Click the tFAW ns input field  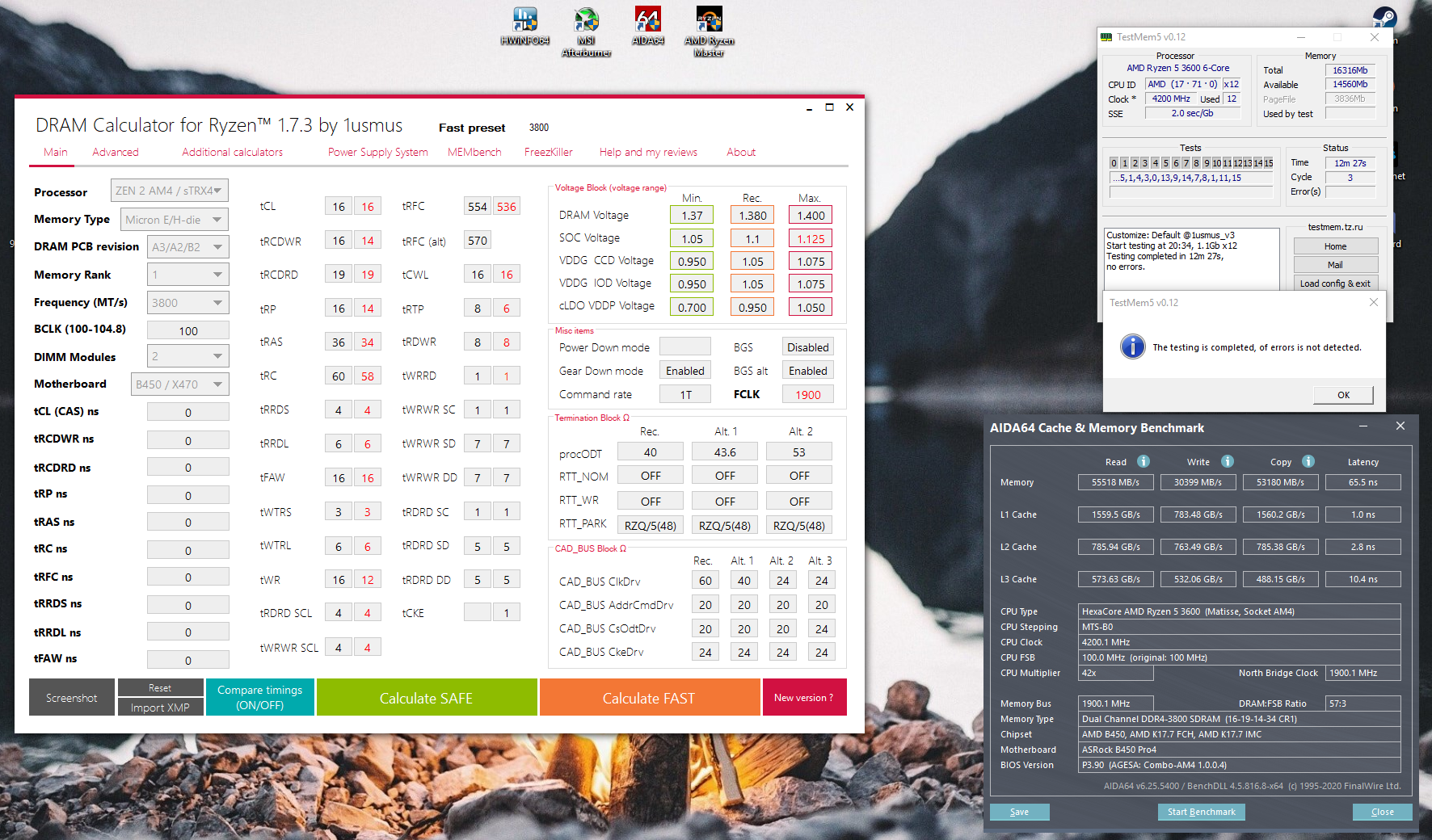pos(188,660)
